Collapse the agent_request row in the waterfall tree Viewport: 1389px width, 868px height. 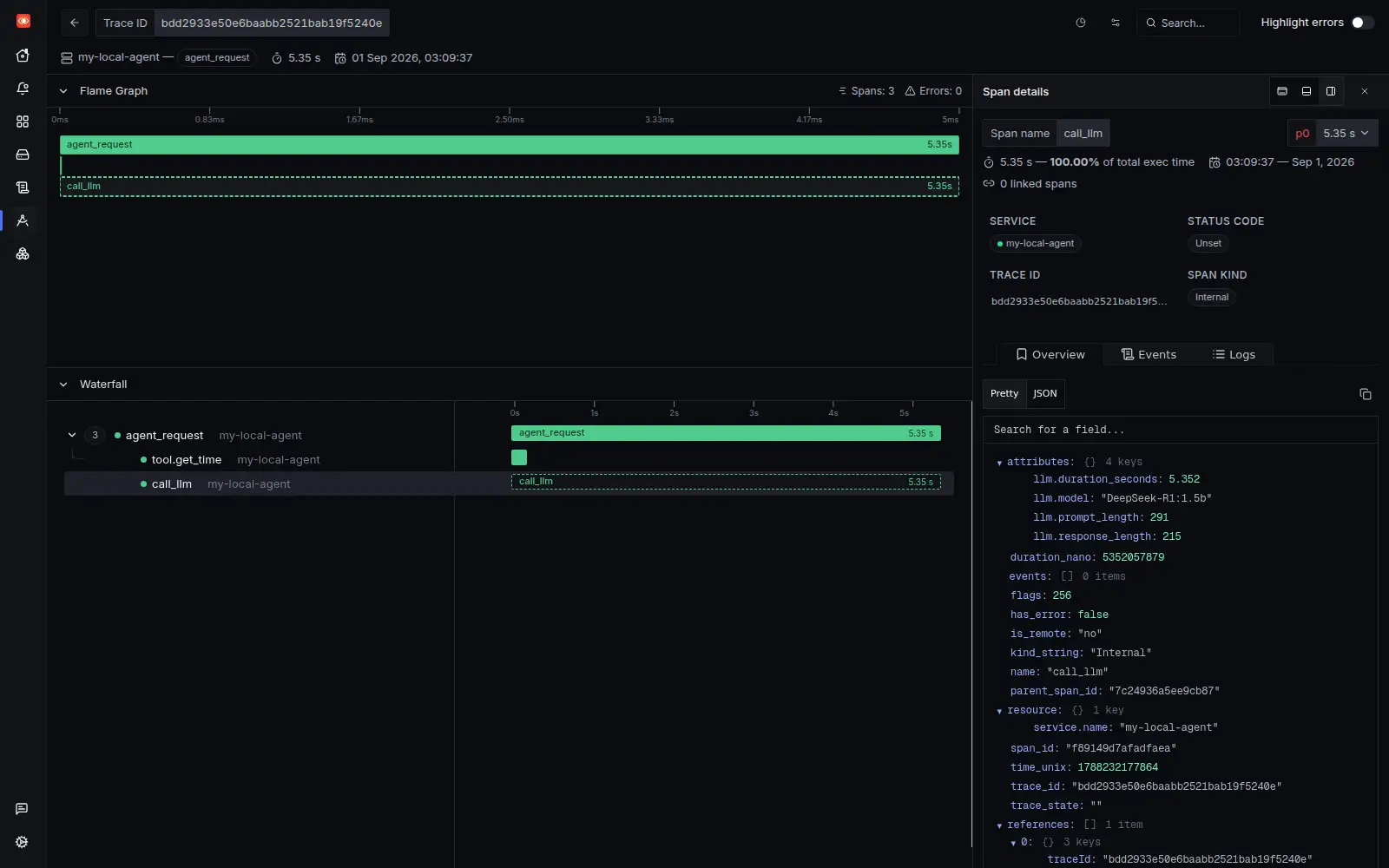click(72, 436)
